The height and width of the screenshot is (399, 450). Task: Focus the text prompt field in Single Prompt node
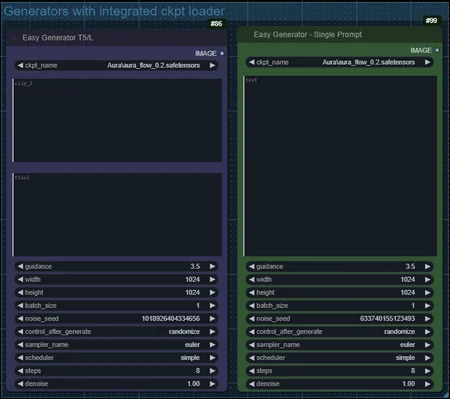pos(340,166)
